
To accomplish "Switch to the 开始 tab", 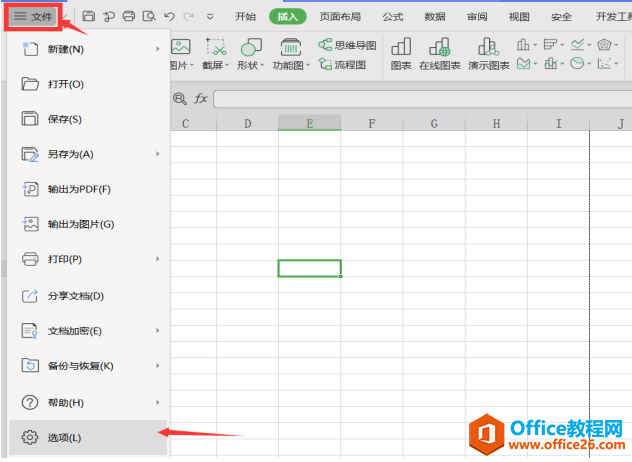I will [x=245, y=17].
